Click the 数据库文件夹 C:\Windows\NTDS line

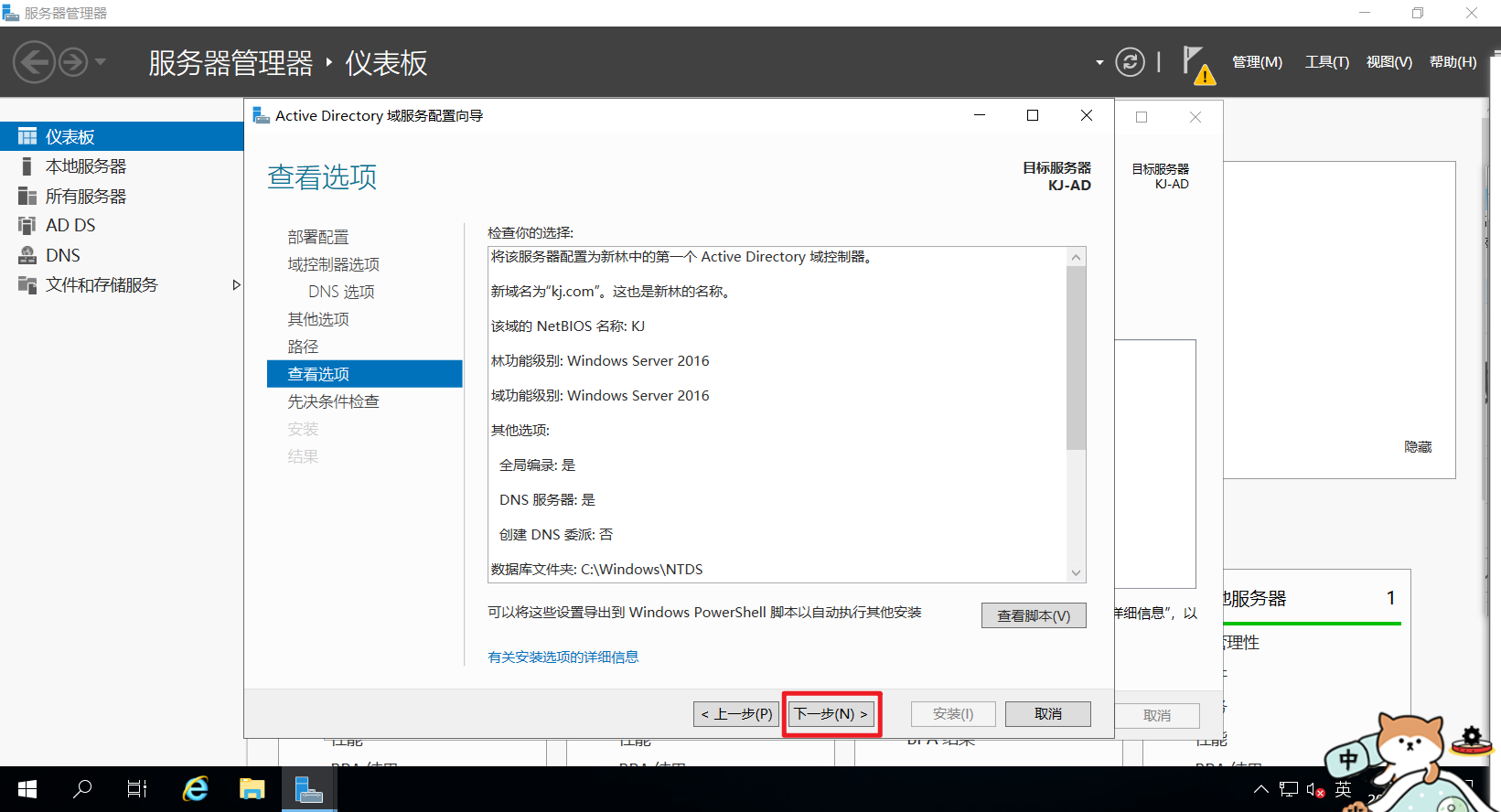coord(597,569)
